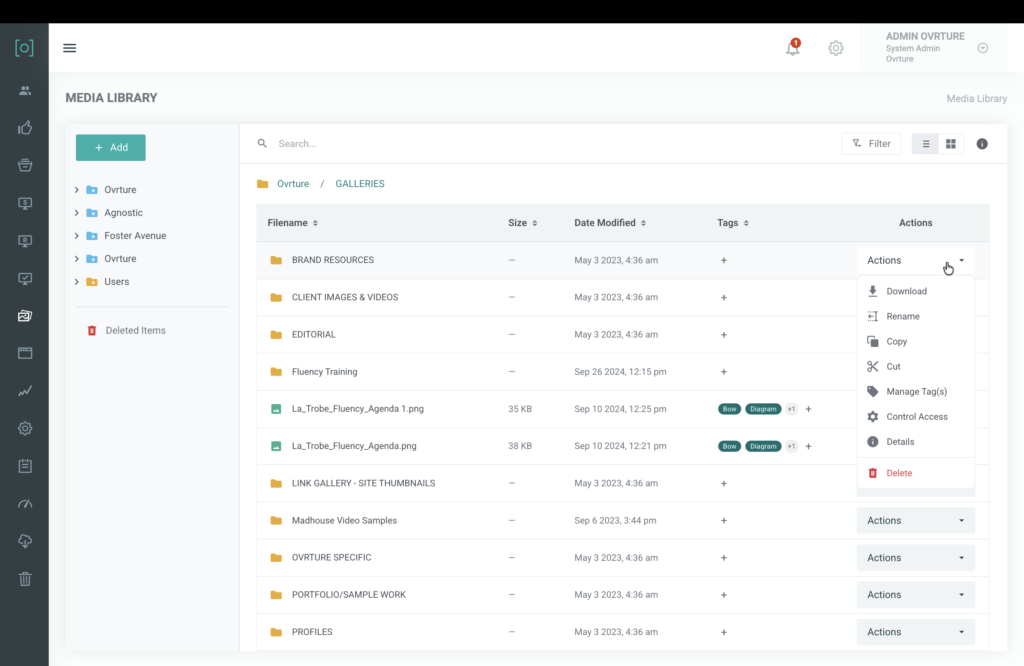Open the Actions dropdown for Madhouse Video Samples
Viewport: 1024px width, 666px height.
point(914,520)
